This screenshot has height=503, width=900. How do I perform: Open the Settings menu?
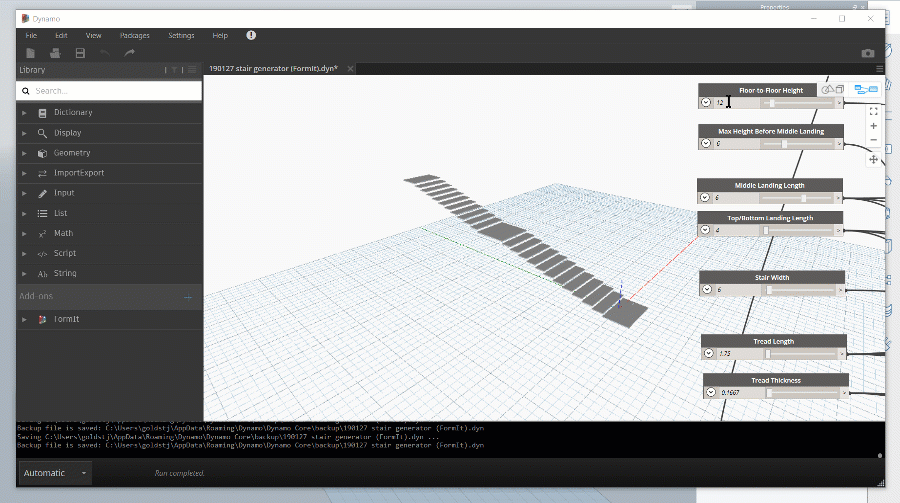tap(181, 36)
